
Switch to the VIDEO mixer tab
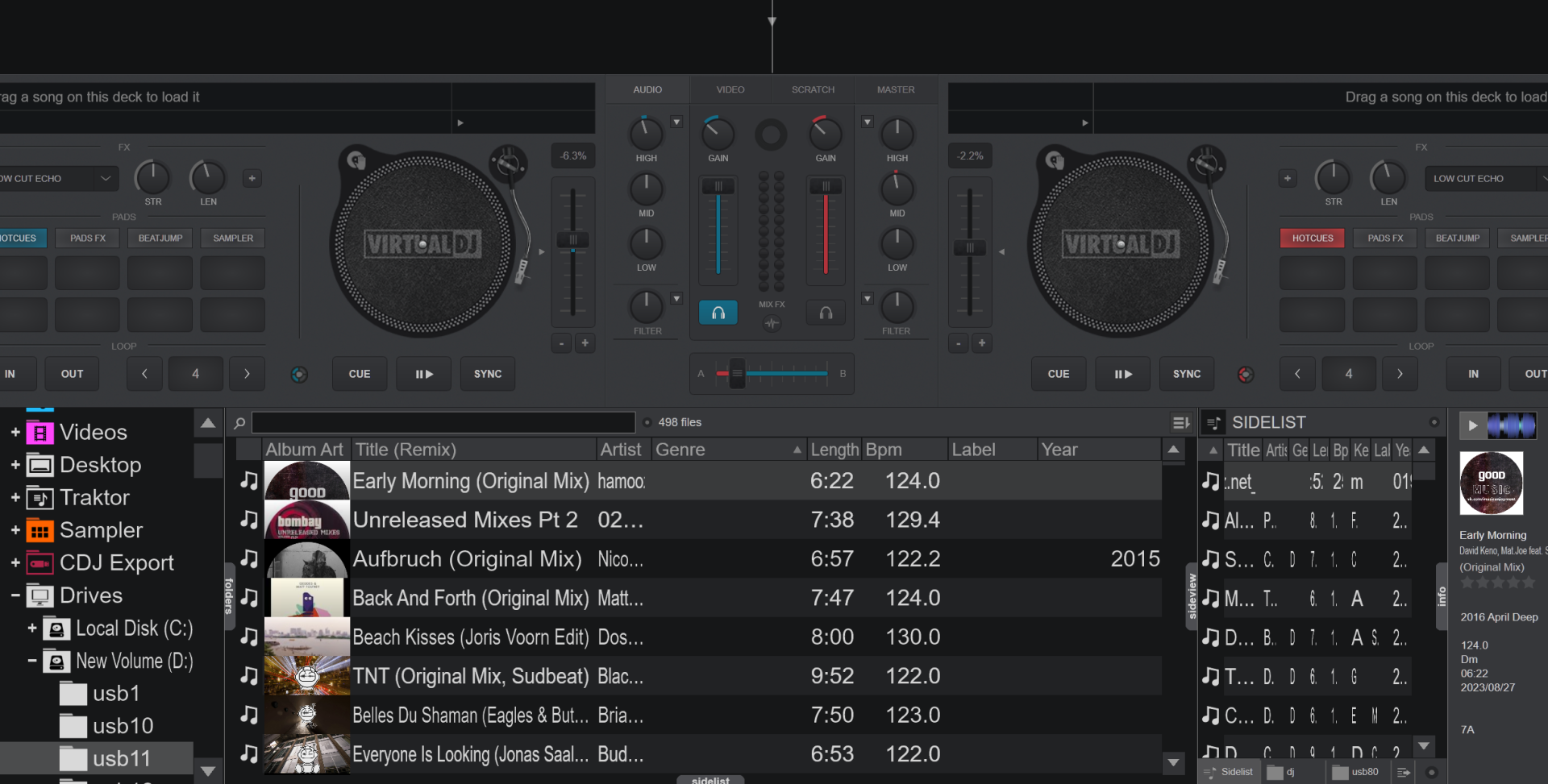tap(730, 89)
